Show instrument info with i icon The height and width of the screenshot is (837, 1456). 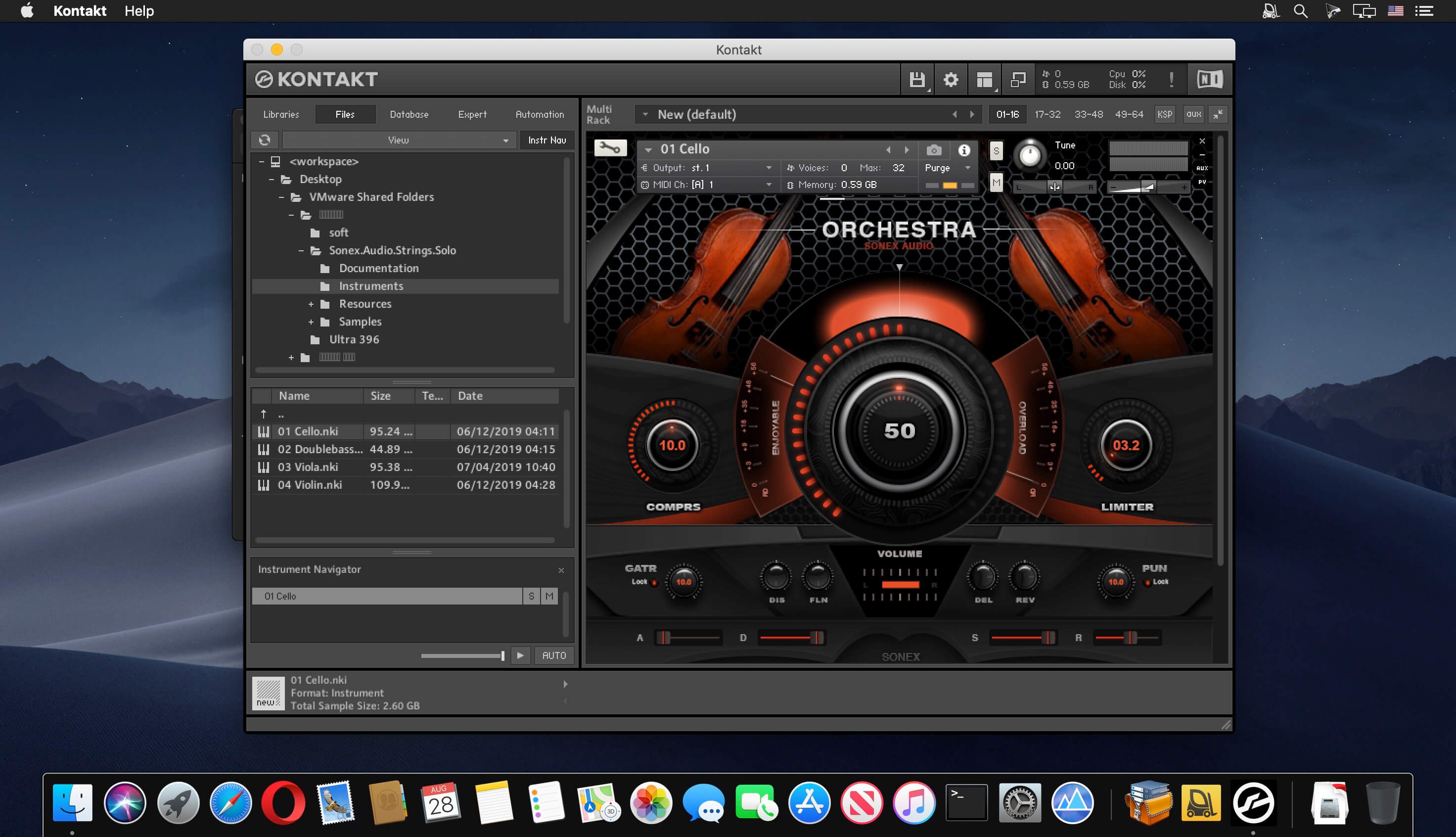[964, 150]
